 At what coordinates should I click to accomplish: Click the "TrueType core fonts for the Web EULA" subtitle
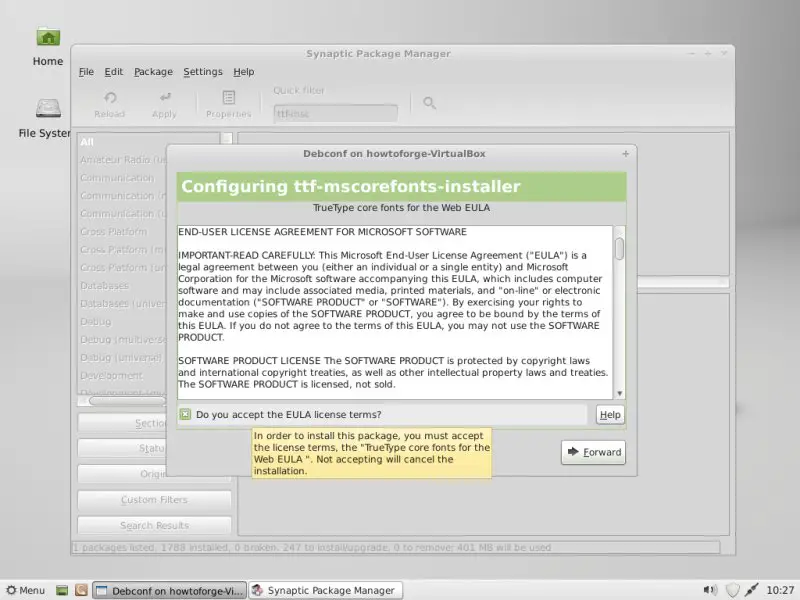pyautogui.click(x=402, y=208)
